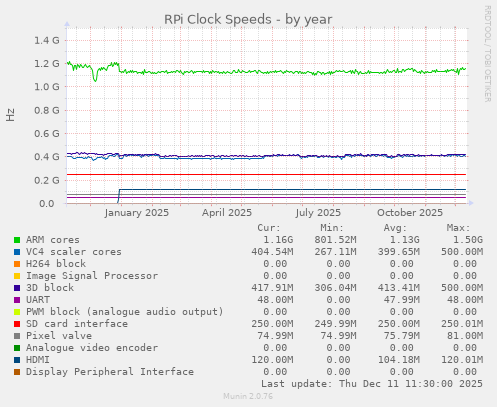Click the dark green Analogue video encoder swatch
497x407 pixels.
pyautogui.click(x=17, y=348)
